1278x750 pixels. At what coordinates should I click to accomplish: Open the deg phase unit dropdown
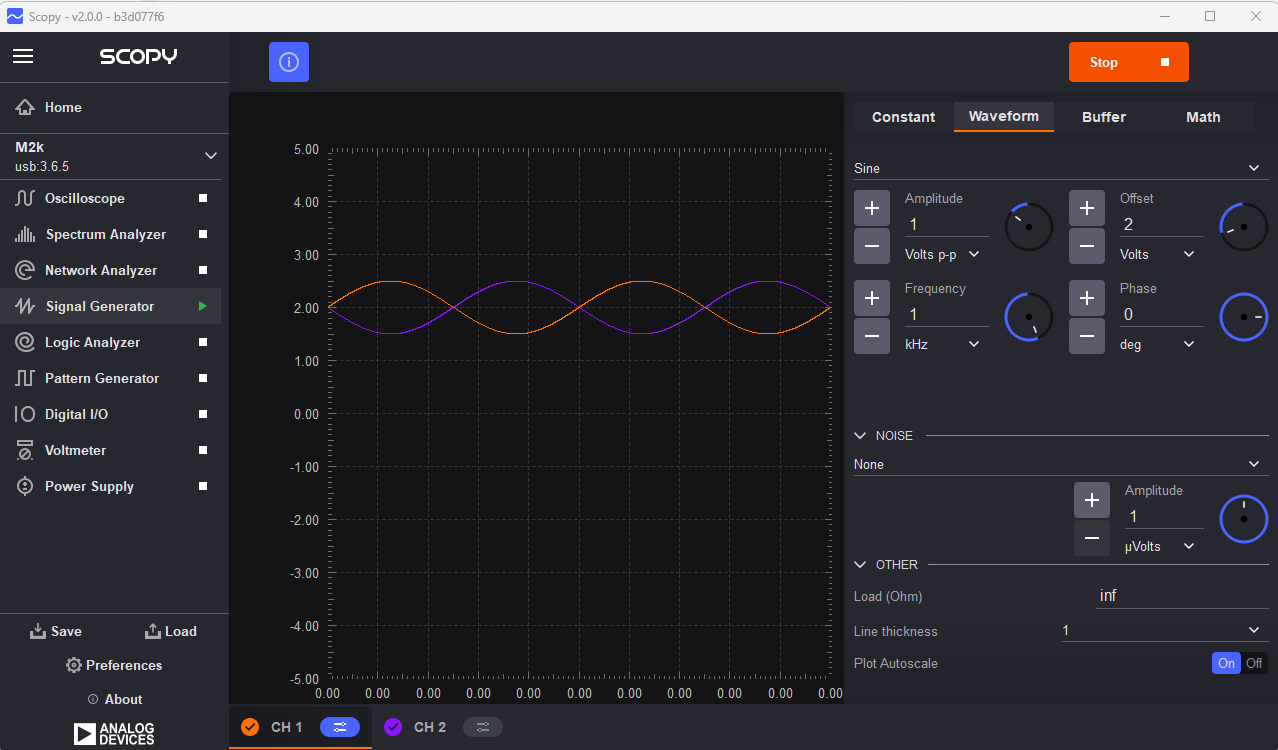pos(1157,344)
